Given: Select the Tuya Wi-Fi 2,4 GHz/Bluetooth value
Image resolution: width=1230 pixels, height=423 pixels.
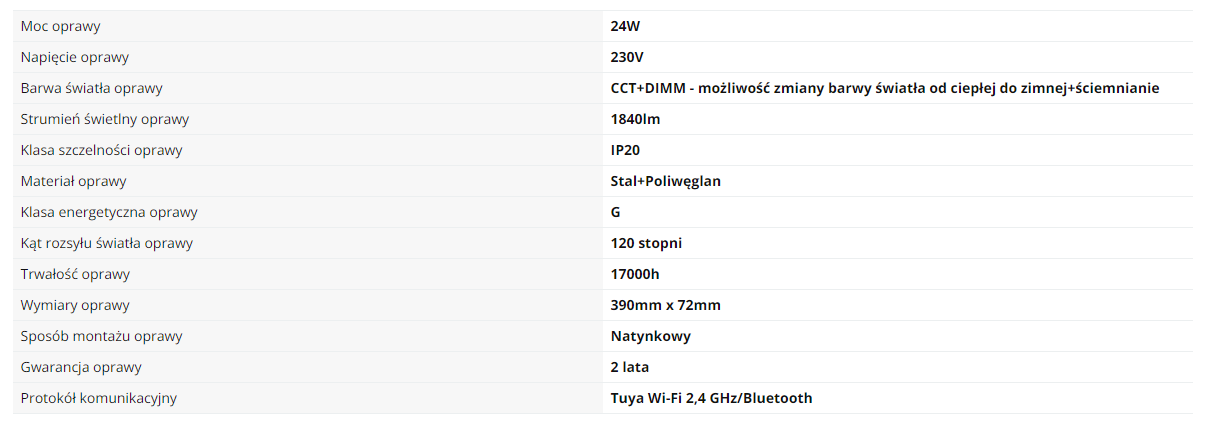Looking at the screenshot, I should coord(711,398).
